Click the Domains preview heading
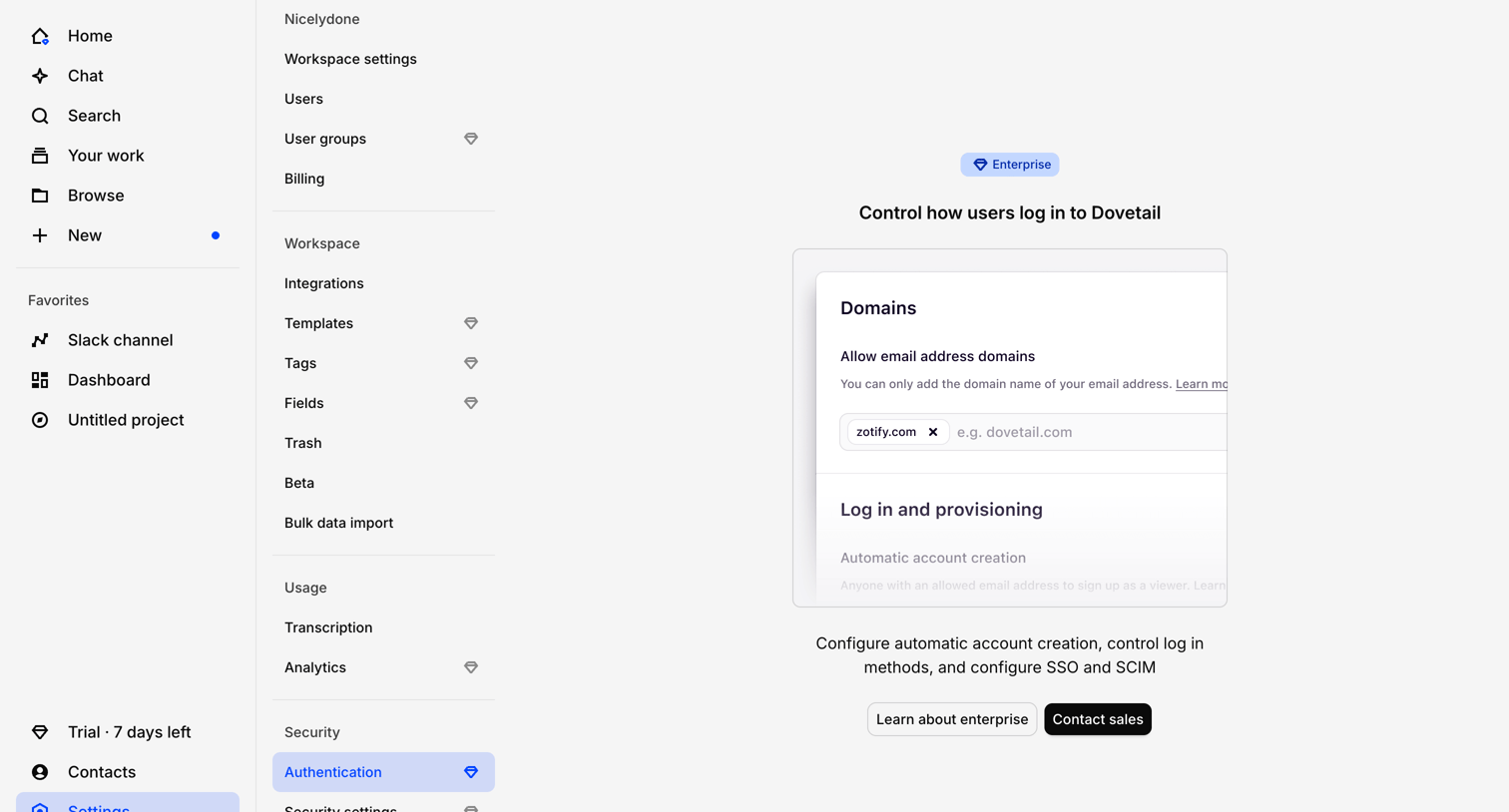The image size is (1509, 812). 878,308
